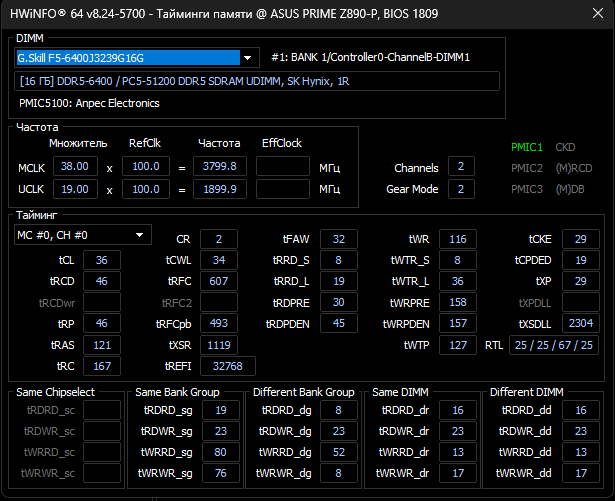
Task: Click the MCLK frequency value 3799.8
Action: [x=220, y=166]
